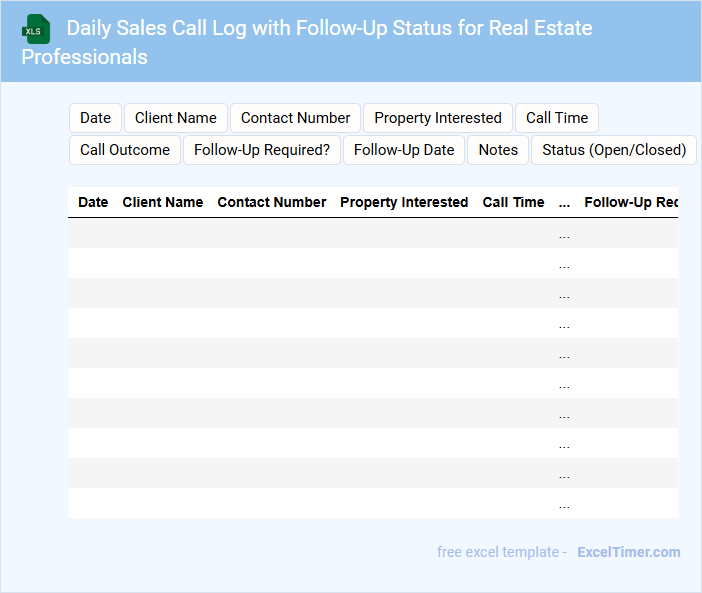Click the Contact Number tag

[295, 118]
